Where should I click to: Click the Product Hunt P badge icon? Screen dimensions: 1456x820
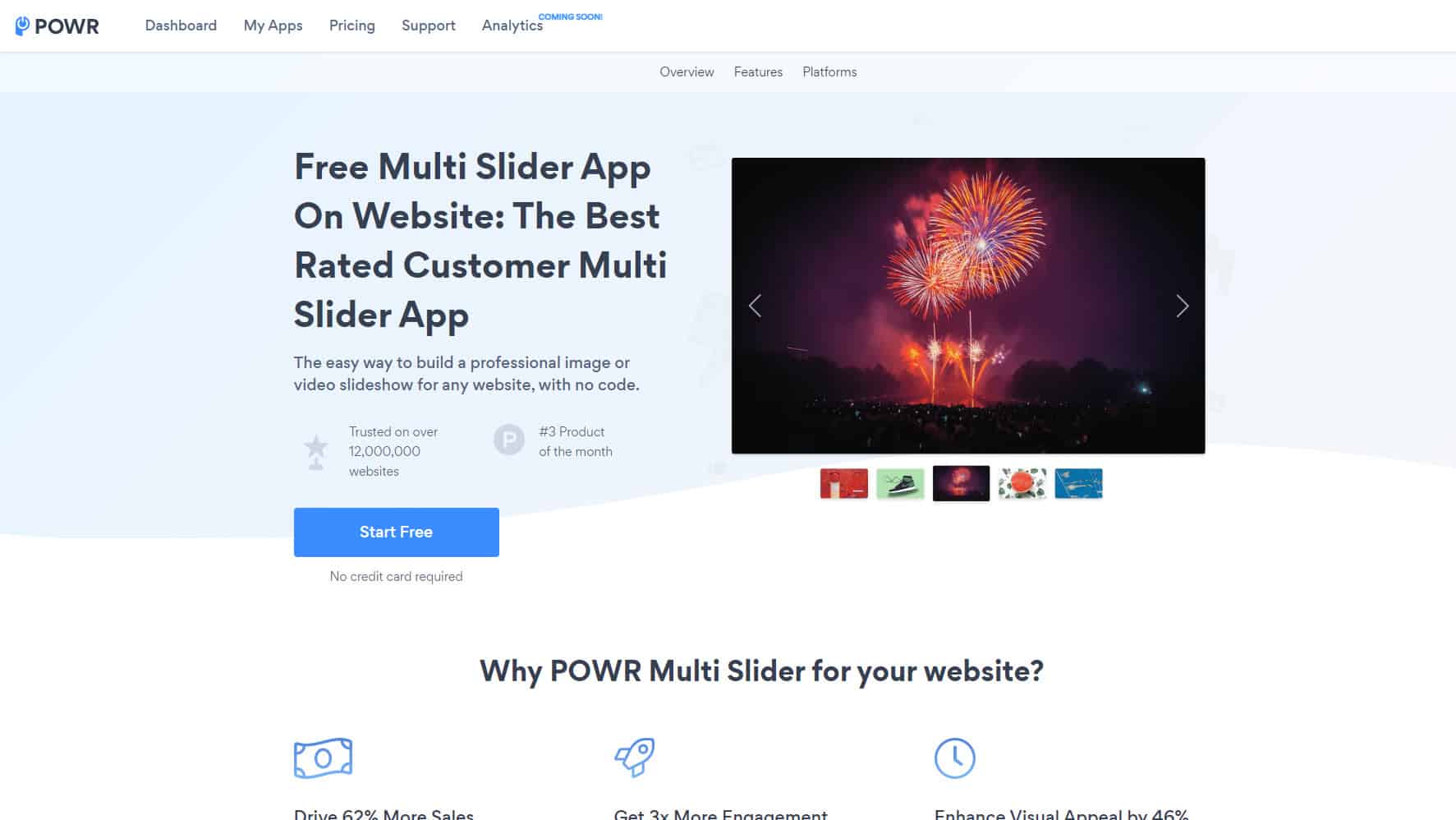coord(509,440)
